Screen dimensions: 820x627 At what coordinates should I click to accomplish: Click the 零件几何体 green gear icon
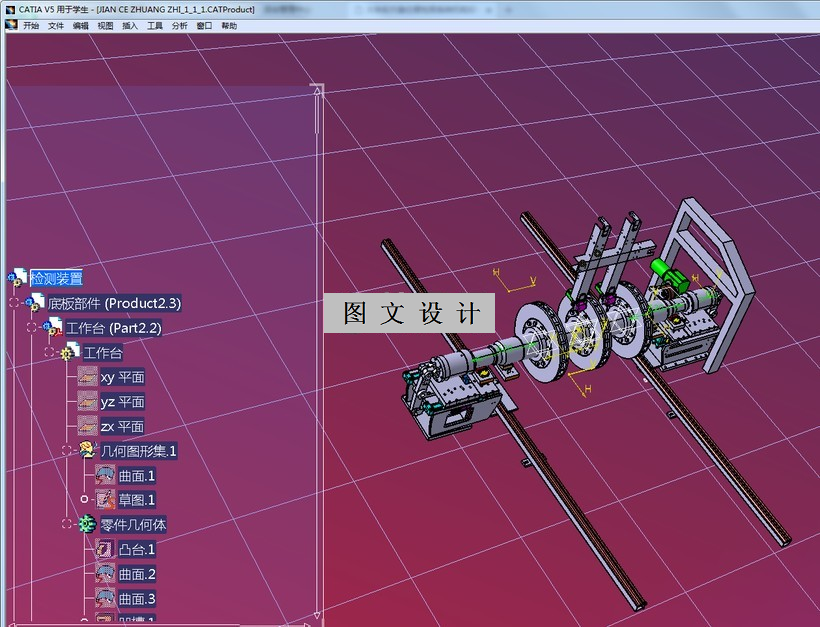(87, 524)
